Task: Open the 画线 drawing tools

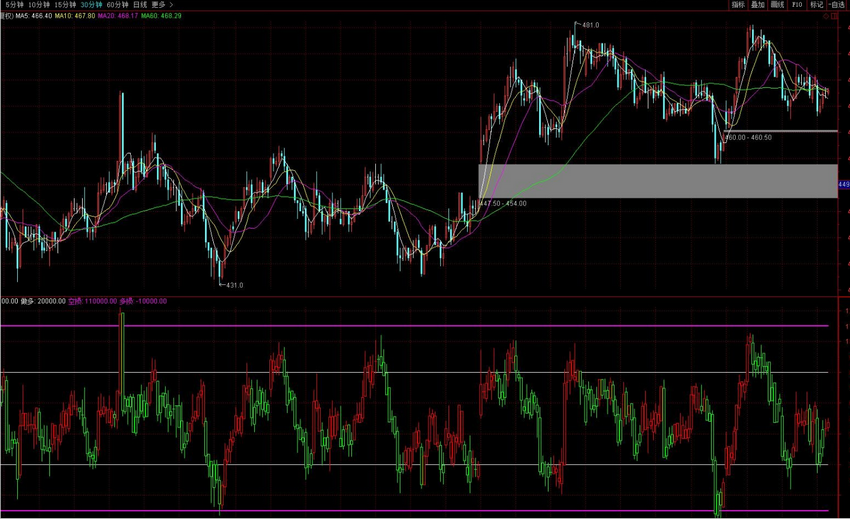Action: point(777,5)
